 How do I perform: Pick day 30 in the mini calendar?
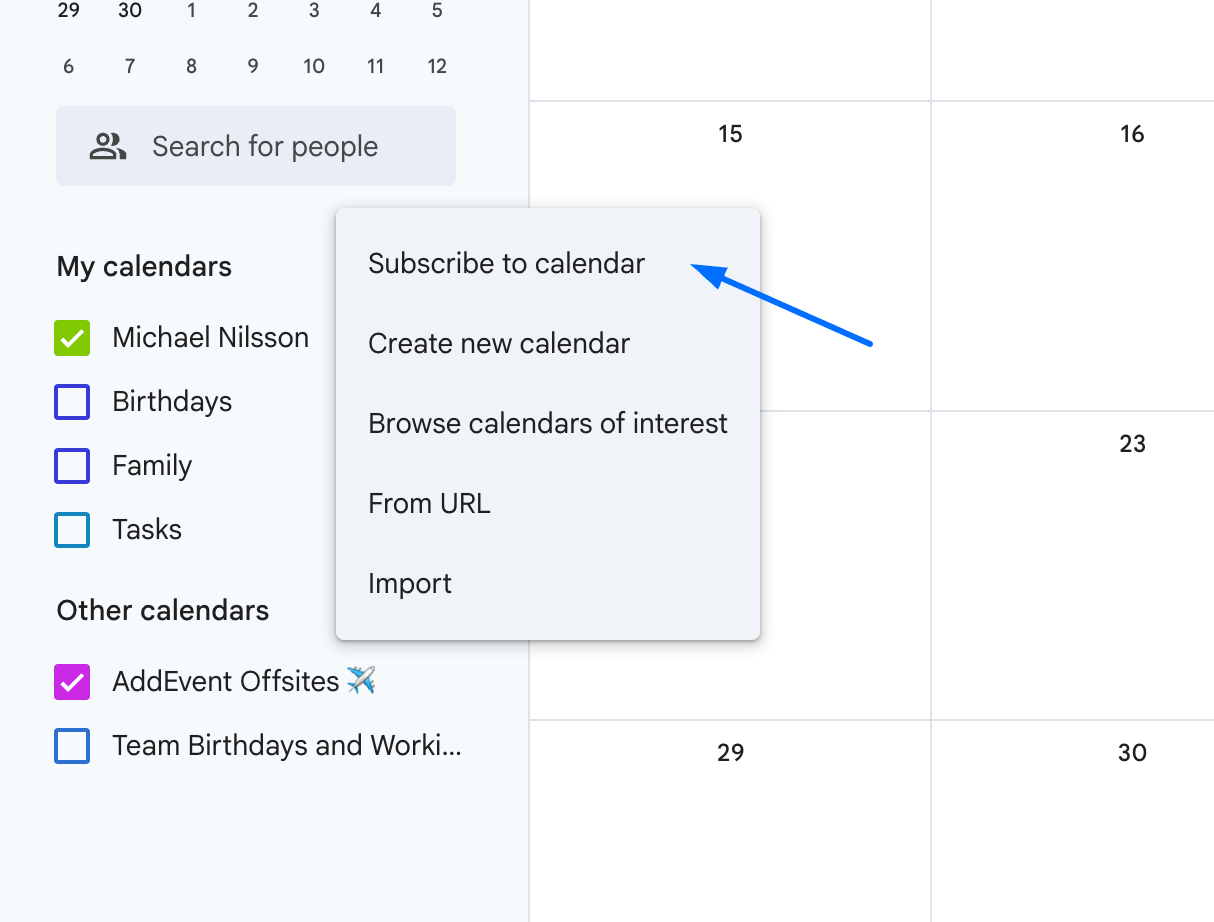point(130,11)
